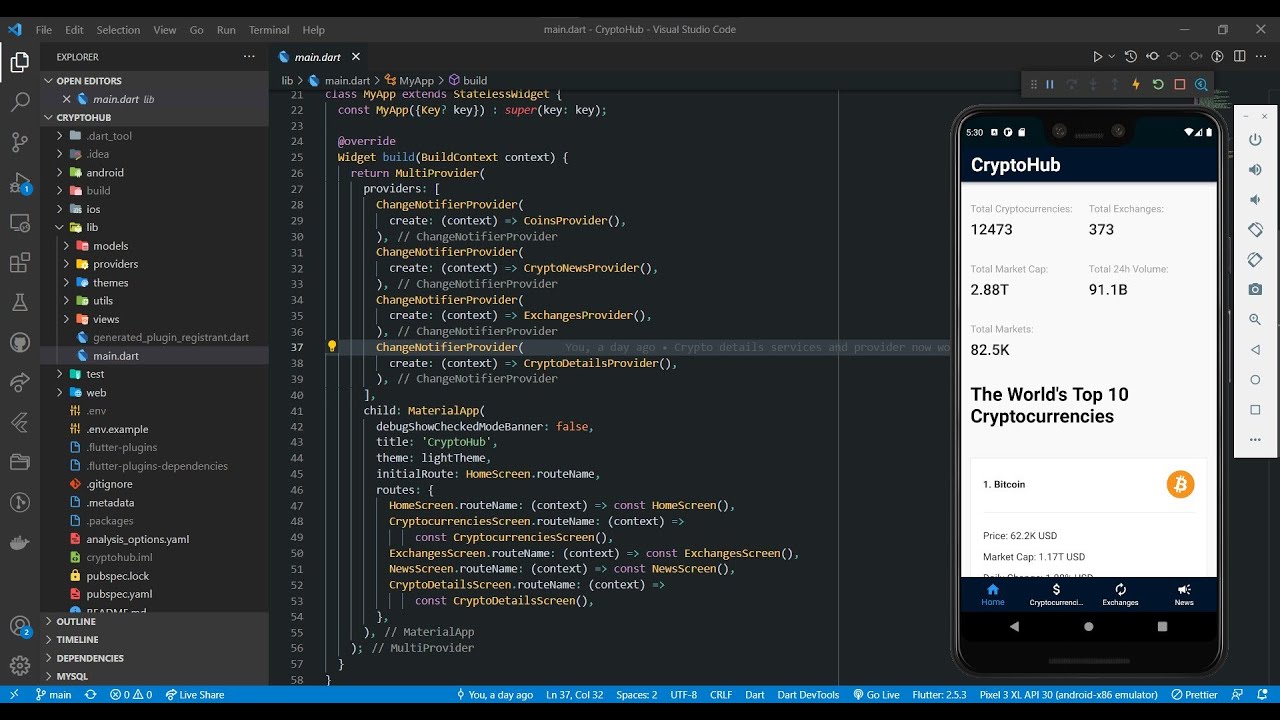This screenshot has height=720, width=1280.
Task: Click Go Live in status bar
Action: click(x=876, y=695)
